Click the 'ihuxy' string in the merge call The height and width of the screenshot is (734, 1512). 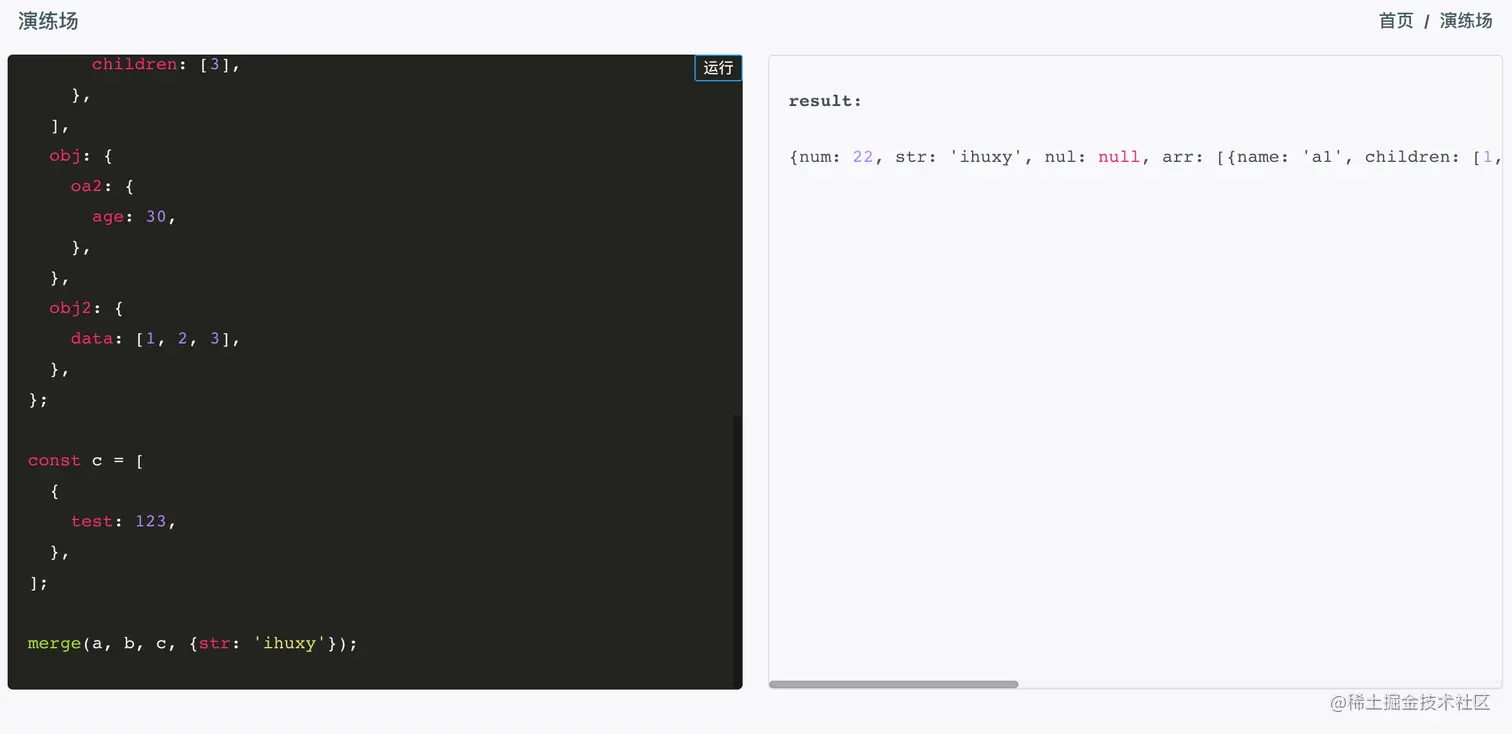[x=290, y=643]
